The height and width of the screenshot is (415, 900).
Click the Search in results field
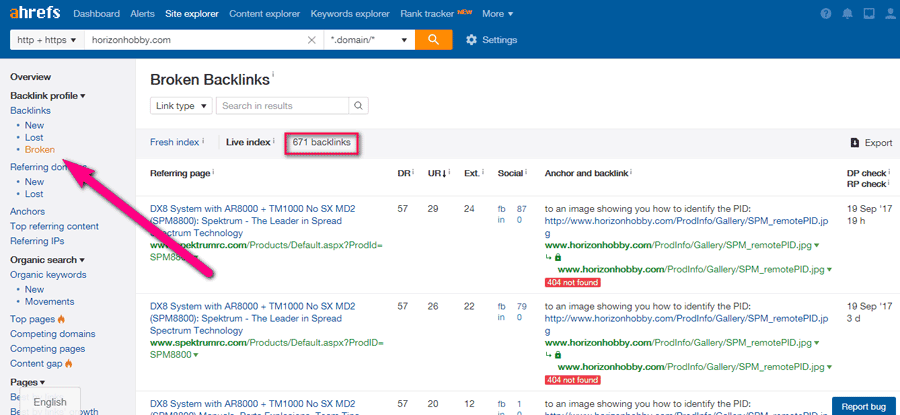282,106
